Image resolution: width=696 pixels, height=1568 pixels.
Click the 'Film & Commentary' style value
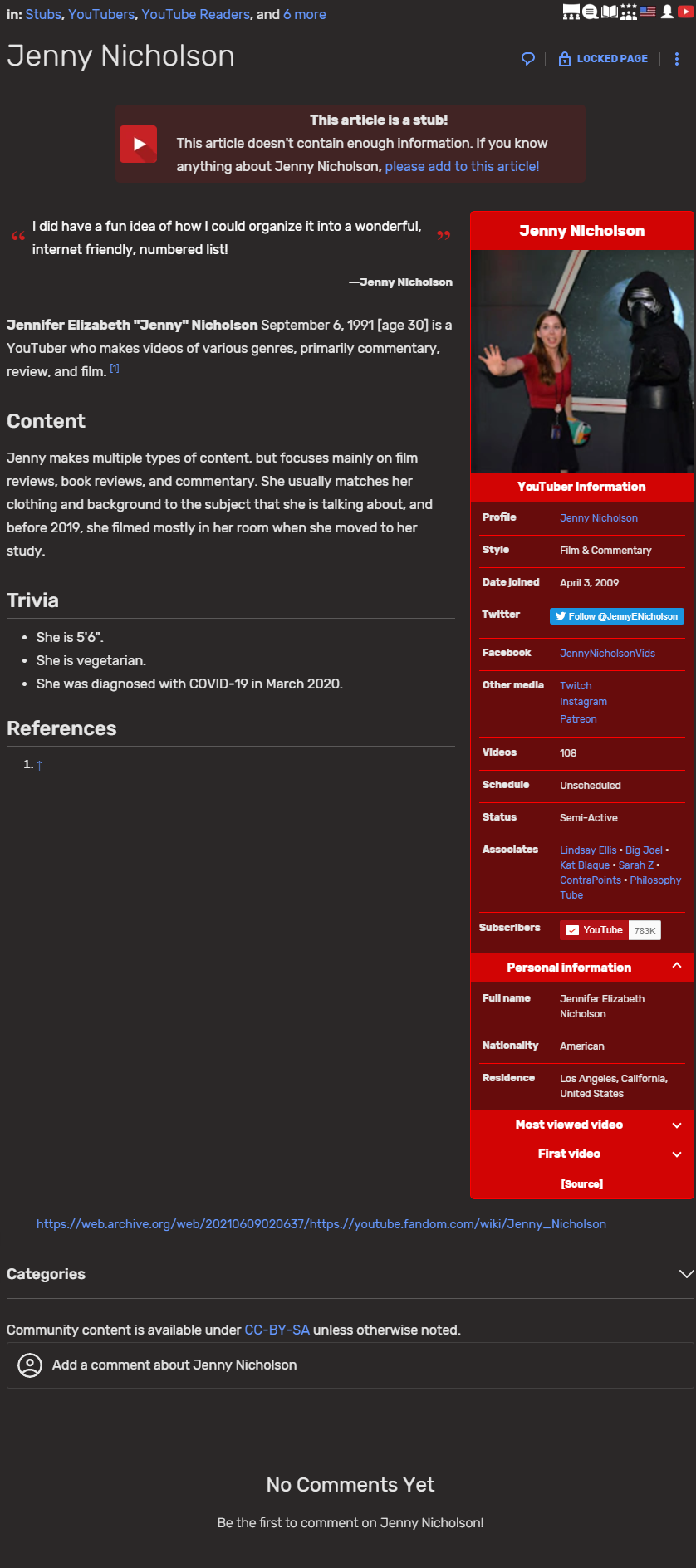click(x=605, y=551)
